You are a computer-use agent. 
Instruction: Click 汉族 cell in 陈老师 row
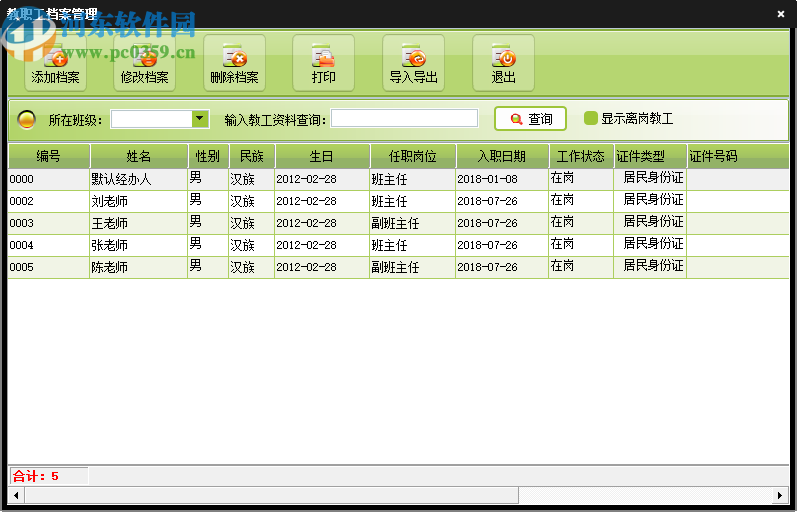point(251,267)
